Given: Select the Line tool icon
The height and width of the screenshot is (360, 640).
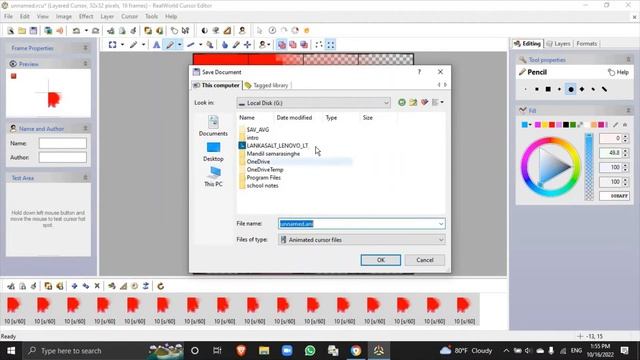Looking at the screenshot, I should pos(191,45).
